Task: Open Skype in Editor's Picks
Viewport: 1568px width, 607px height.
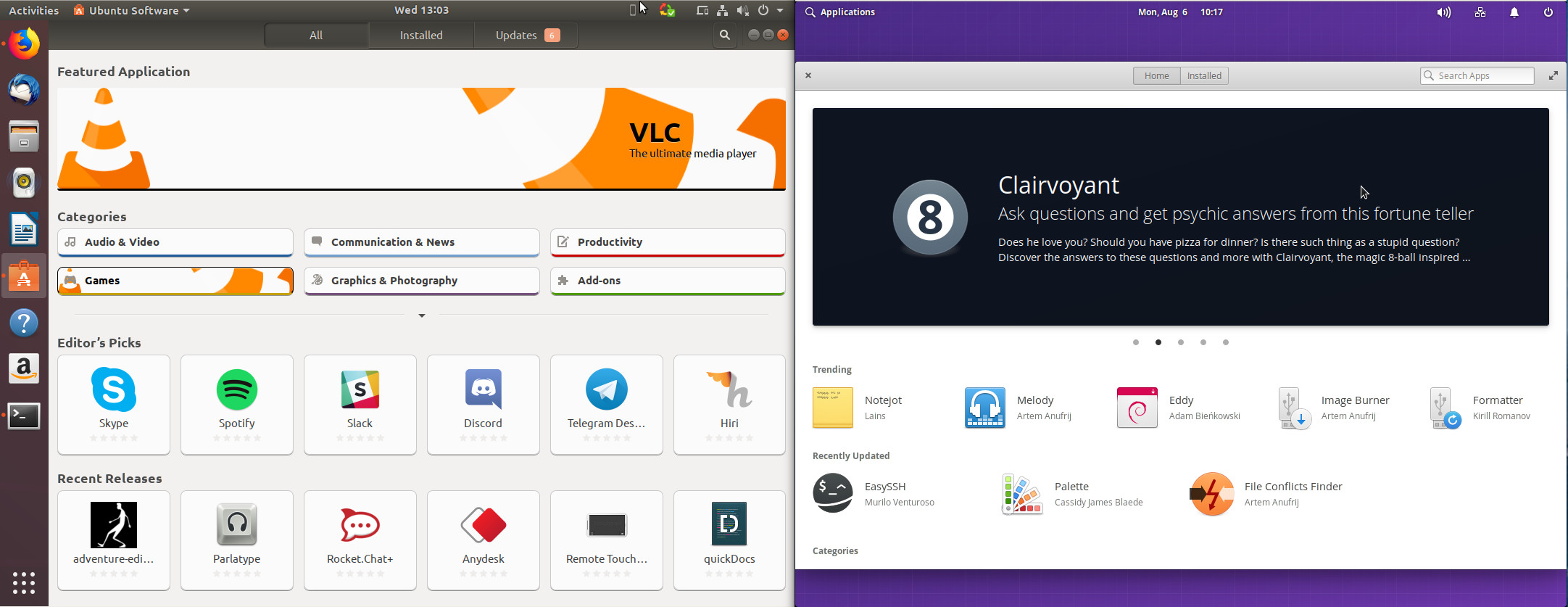Action: (114, 405)
